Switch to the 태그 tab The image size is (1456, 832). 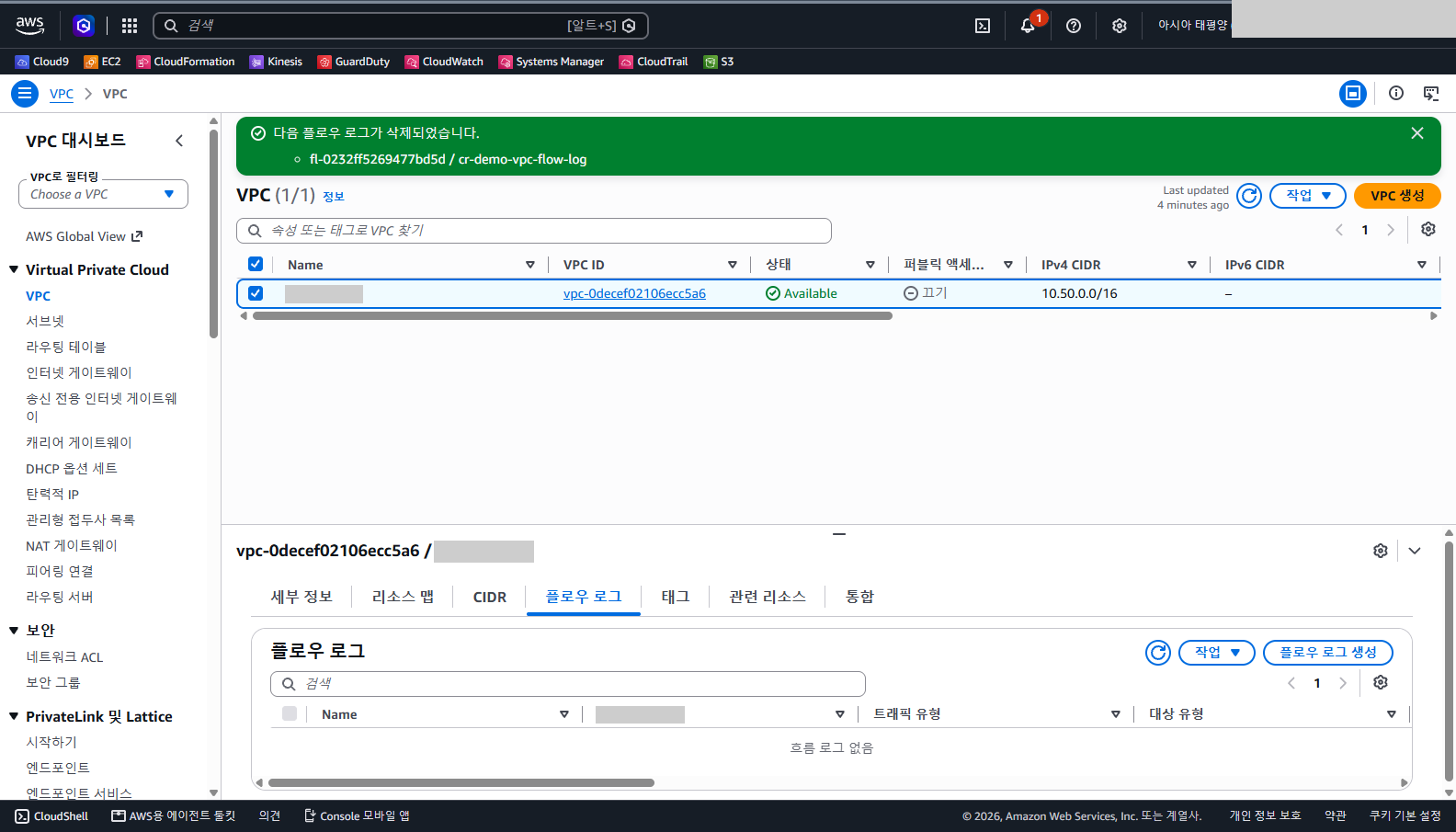676,597
